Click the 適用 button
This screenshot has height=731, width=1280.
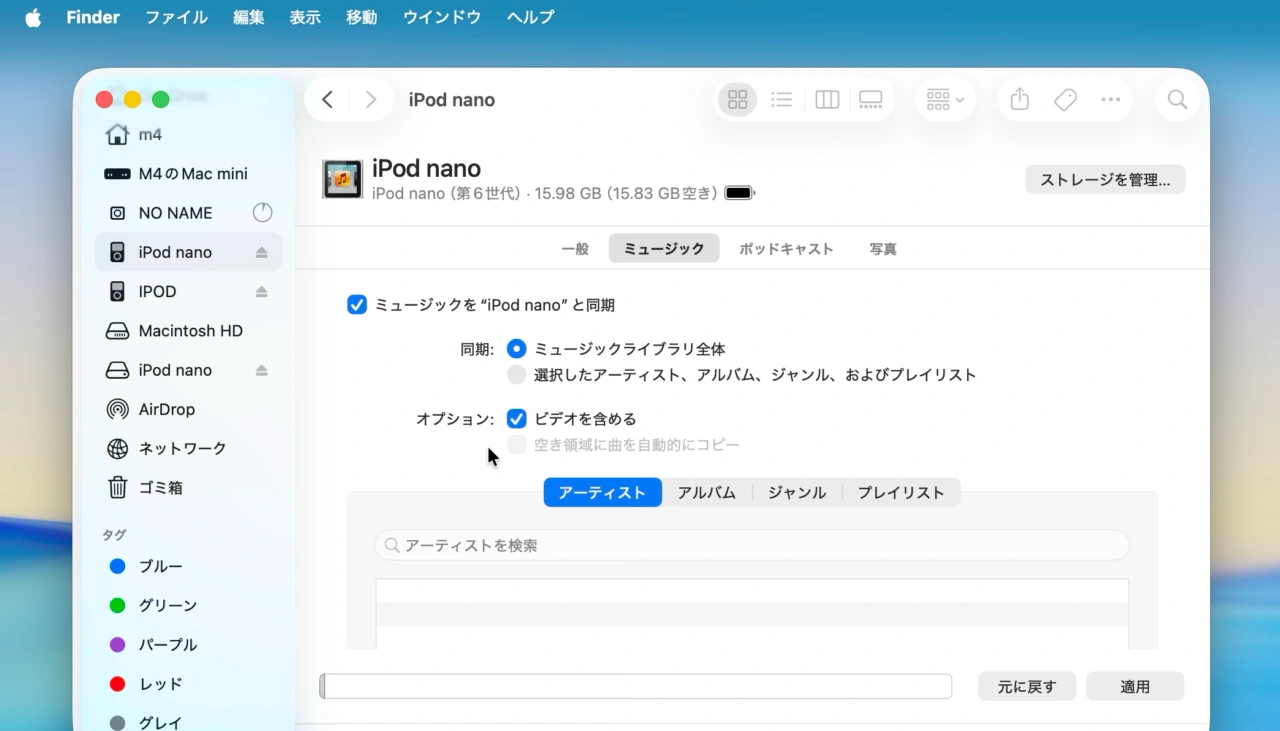tap(1135, 687)
